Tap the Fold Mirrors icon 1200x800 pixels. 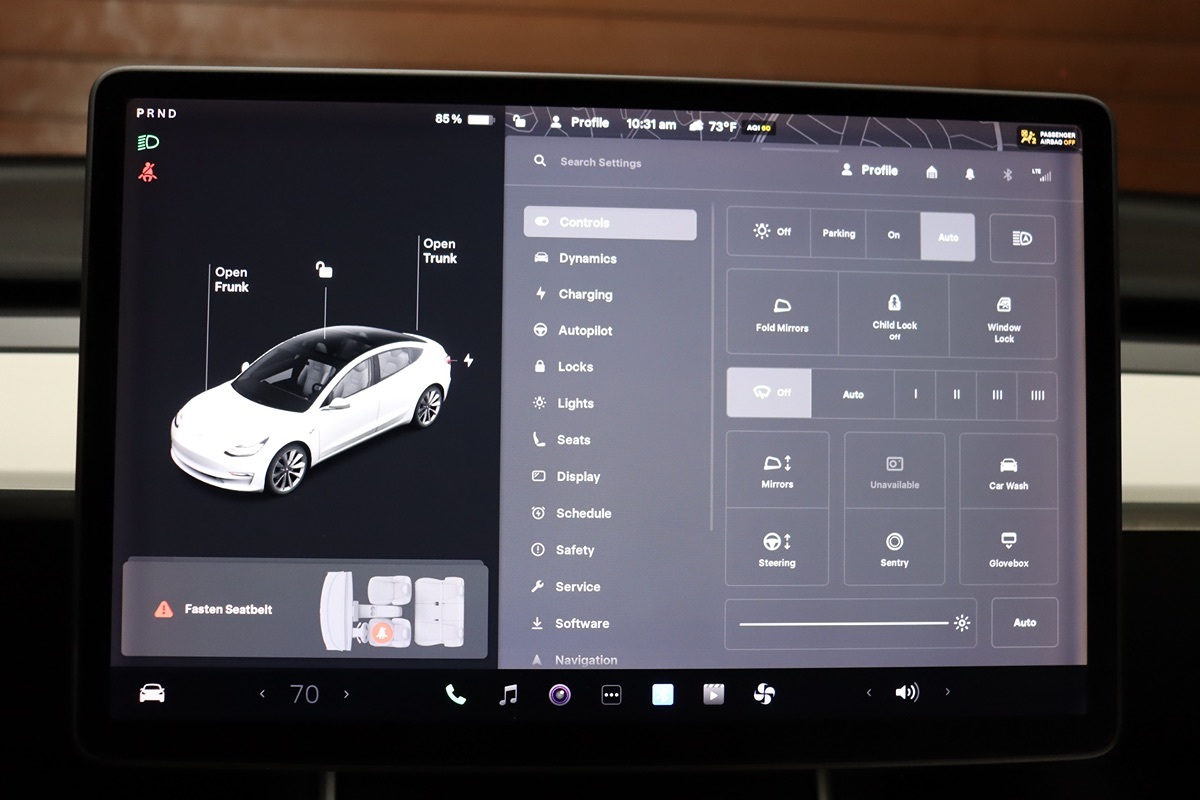pos(782,313)
